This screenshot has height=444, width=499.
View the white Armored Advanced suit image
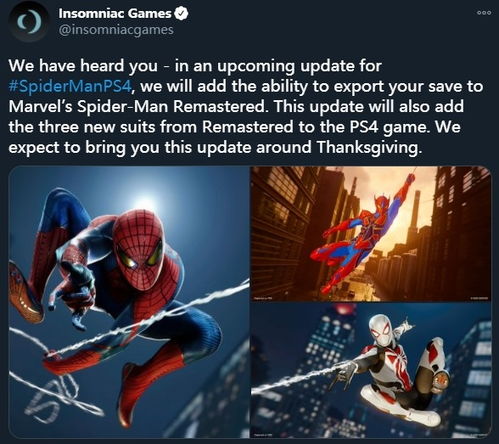[371, 371]
